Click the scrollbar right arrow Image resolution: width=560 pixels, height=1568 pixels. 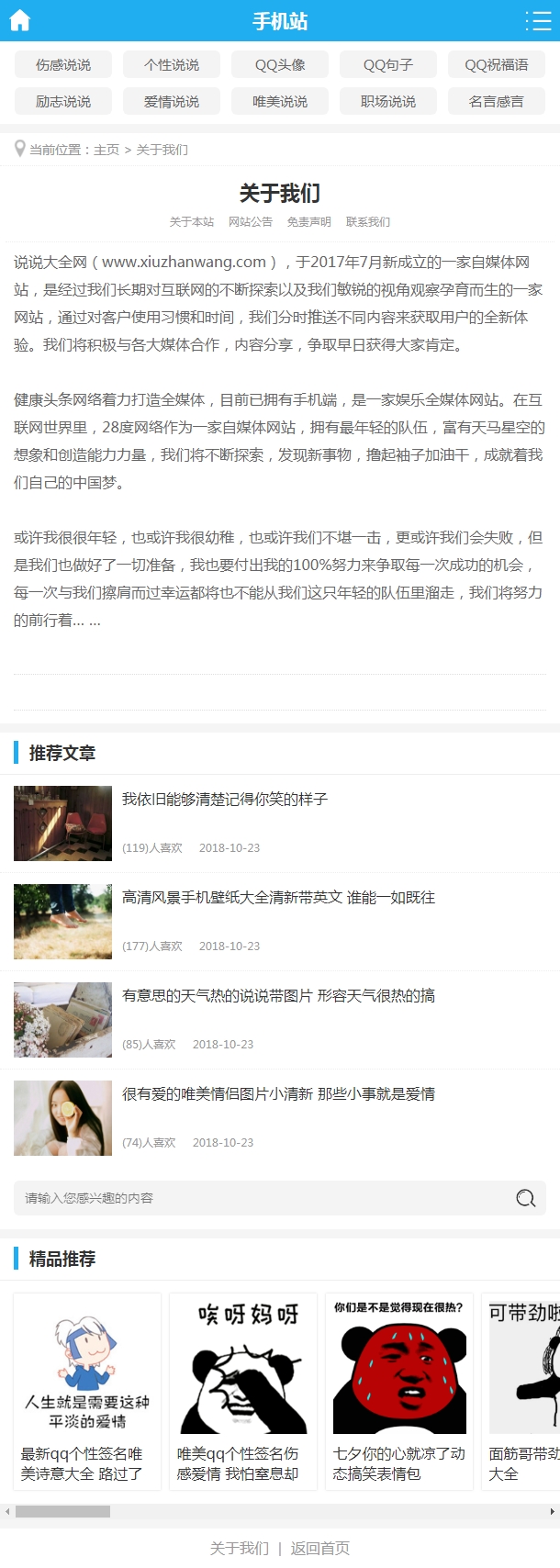(x=552, y=1511)
